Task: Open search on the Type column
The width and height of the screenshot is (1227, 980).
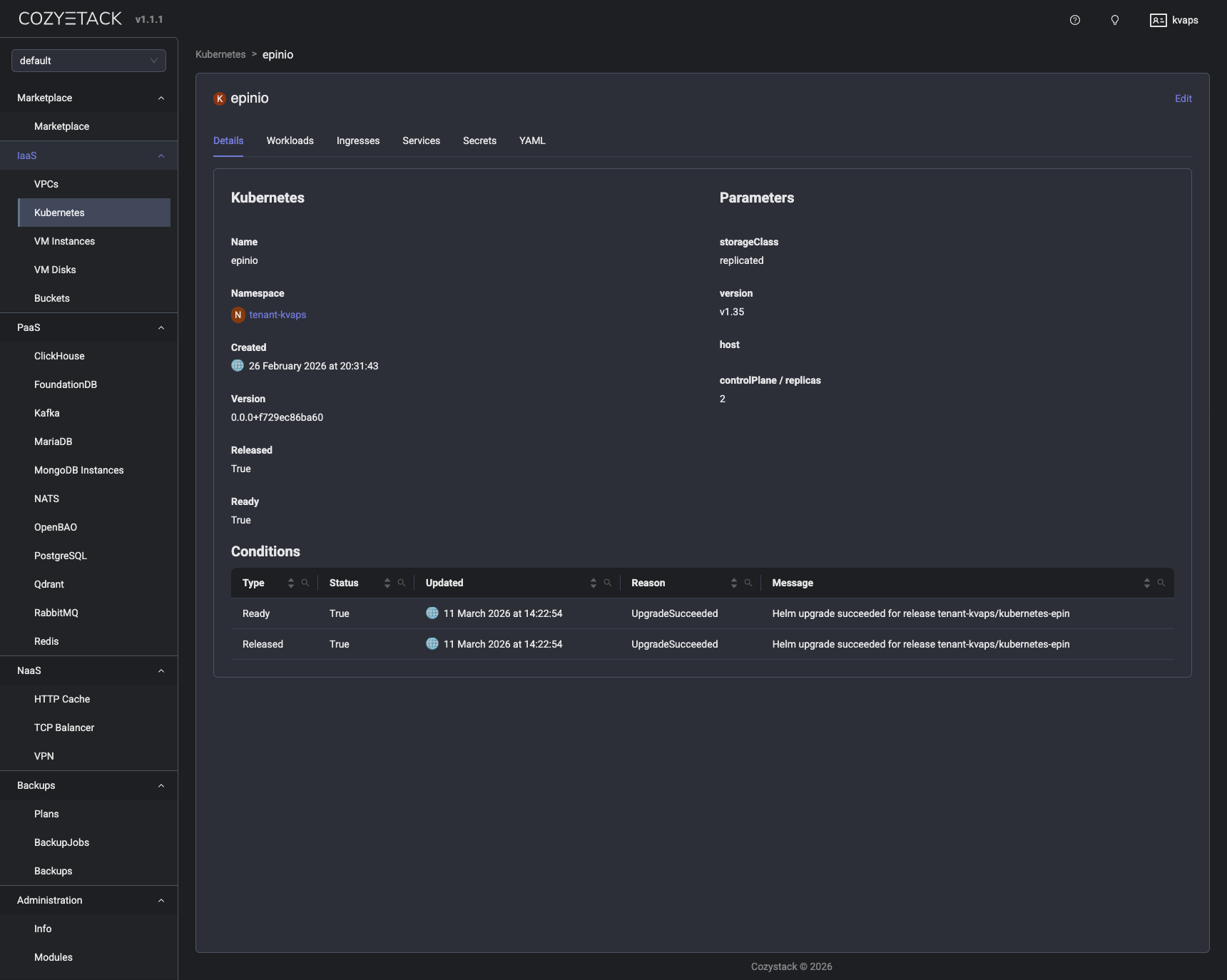Action: 306,583
